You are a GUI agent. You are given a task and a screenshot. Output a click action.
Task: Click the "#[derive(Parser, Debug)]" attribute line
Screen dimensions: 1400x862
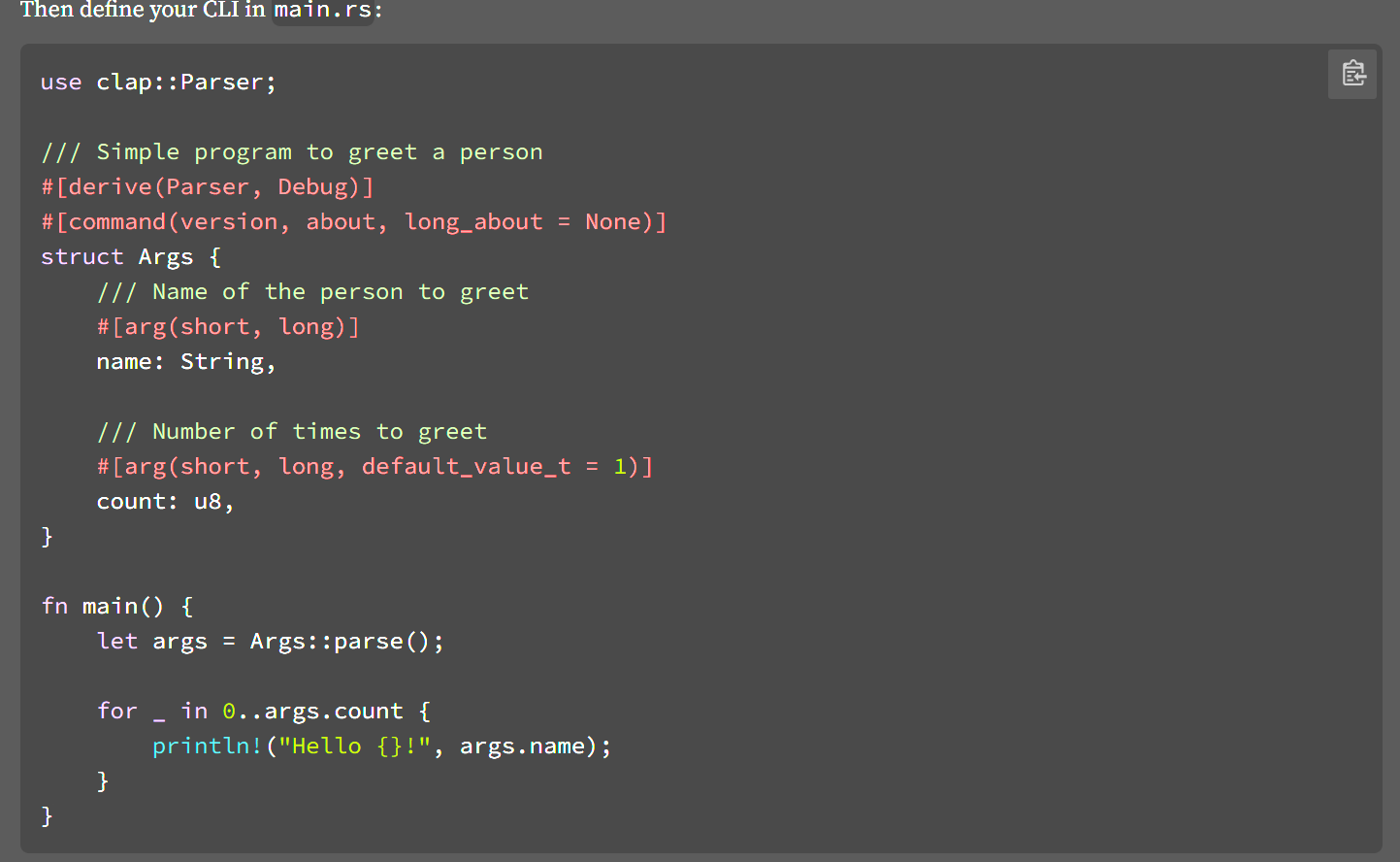(207, 187)
